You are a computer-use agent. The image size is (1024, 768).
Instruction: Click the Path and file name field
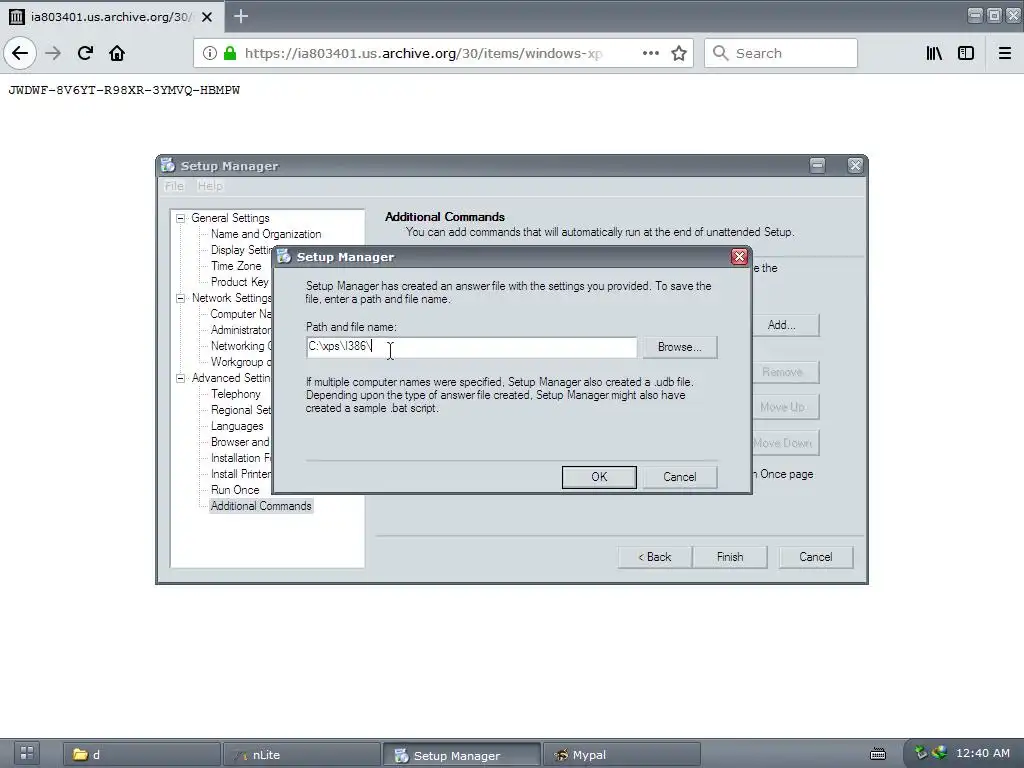click(x=471, y=347)
